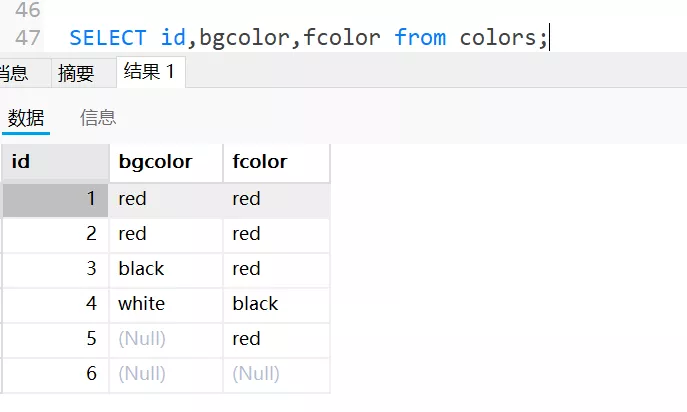Screen dimensions: 687x412
Task: Click the bgcolor red cell in row 2
Action: pyautogui.click(x=165, y=234)
